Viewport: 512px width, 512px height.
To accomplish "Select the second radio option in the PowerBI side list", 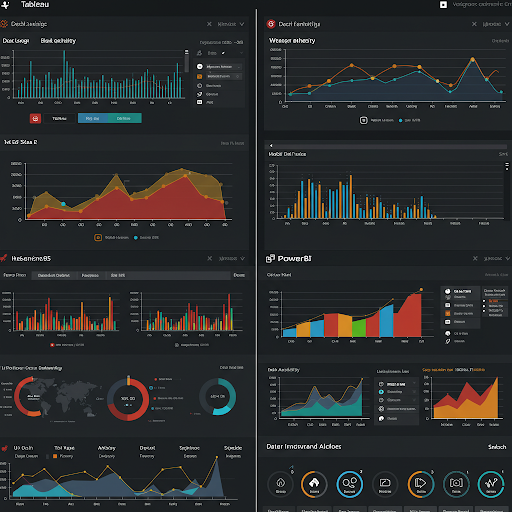I will 484,306.
